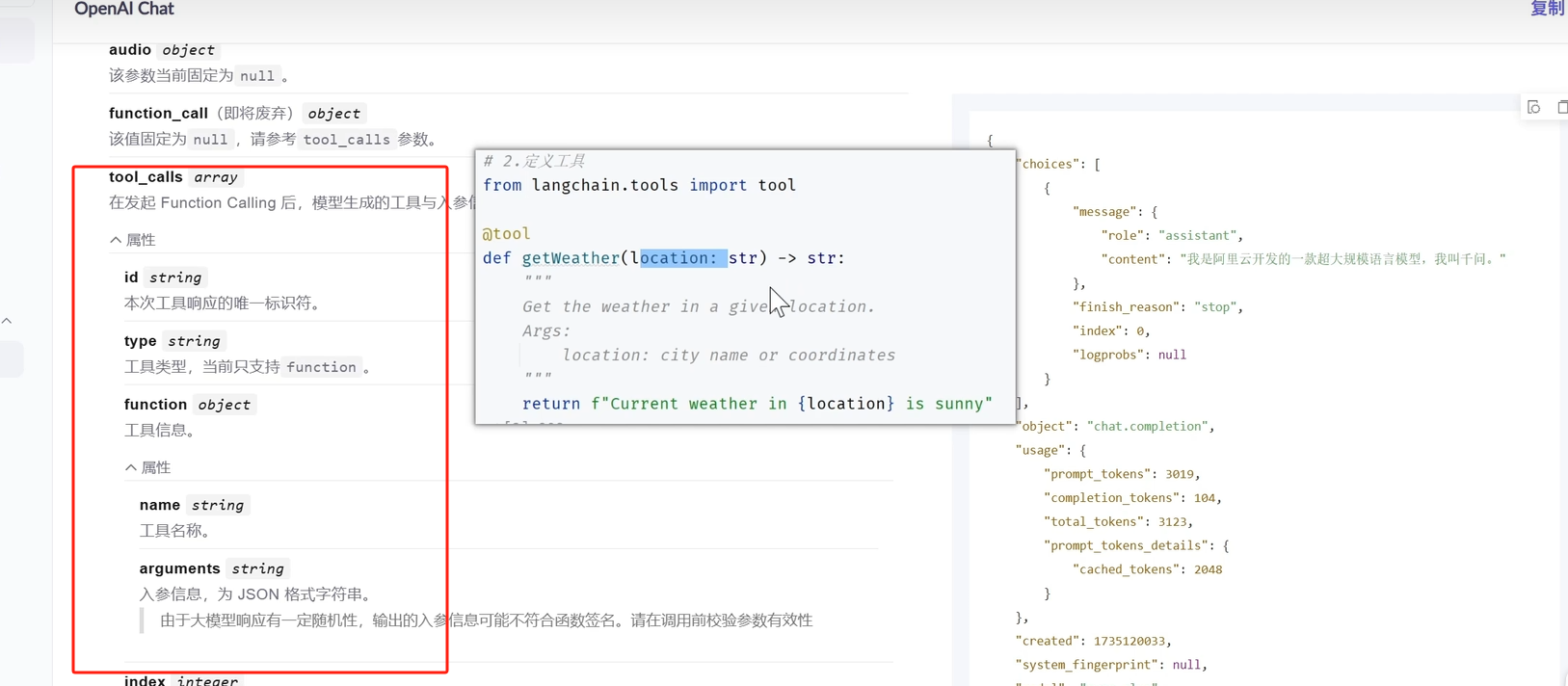This screenshot has height=686, width=1568.
Task: Click the @tool decorator in code popup
Action: click(506, 233)
